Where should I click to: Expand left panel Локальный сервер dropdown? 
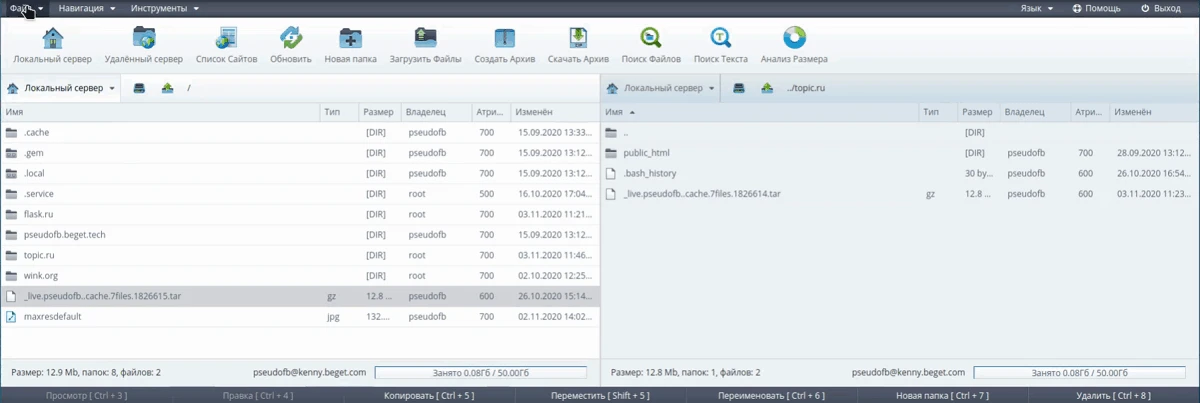click(x=62, y=88)
